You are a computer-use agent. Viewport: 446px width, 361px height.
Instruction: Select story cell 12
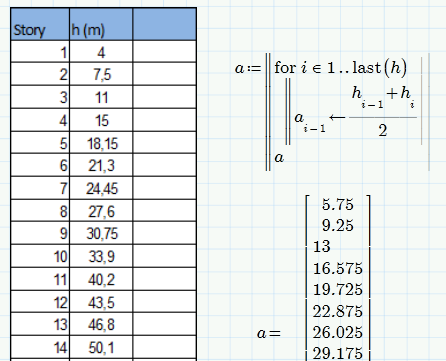click(x=40, y=302)
